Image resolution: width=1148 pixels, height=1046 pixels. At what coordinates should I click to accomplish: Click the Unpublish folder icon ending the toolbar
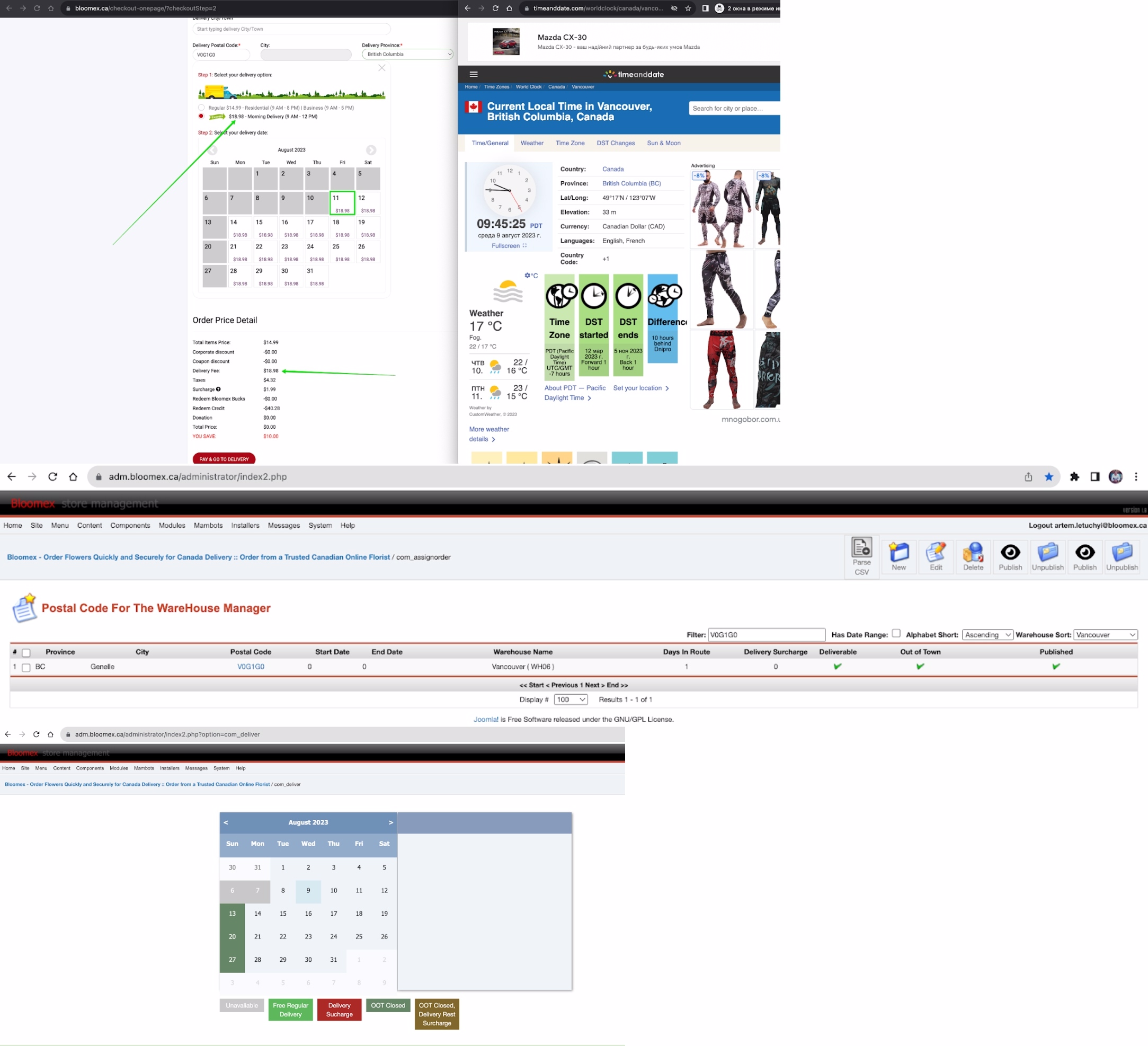(1122, 556)
